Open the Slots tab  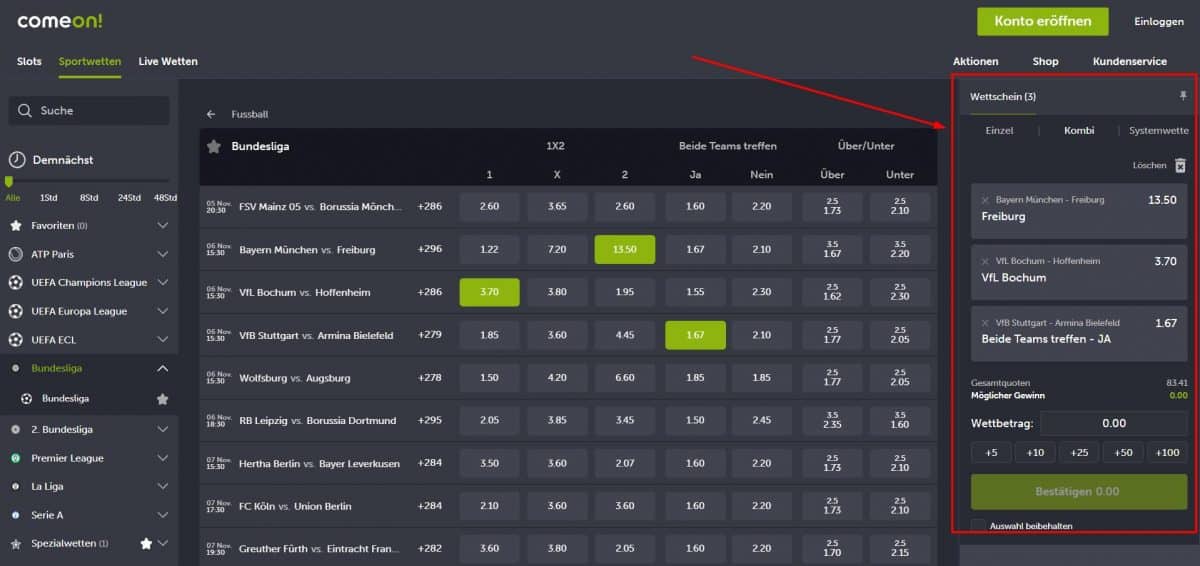pyautogui.click(x=29, y=61)
